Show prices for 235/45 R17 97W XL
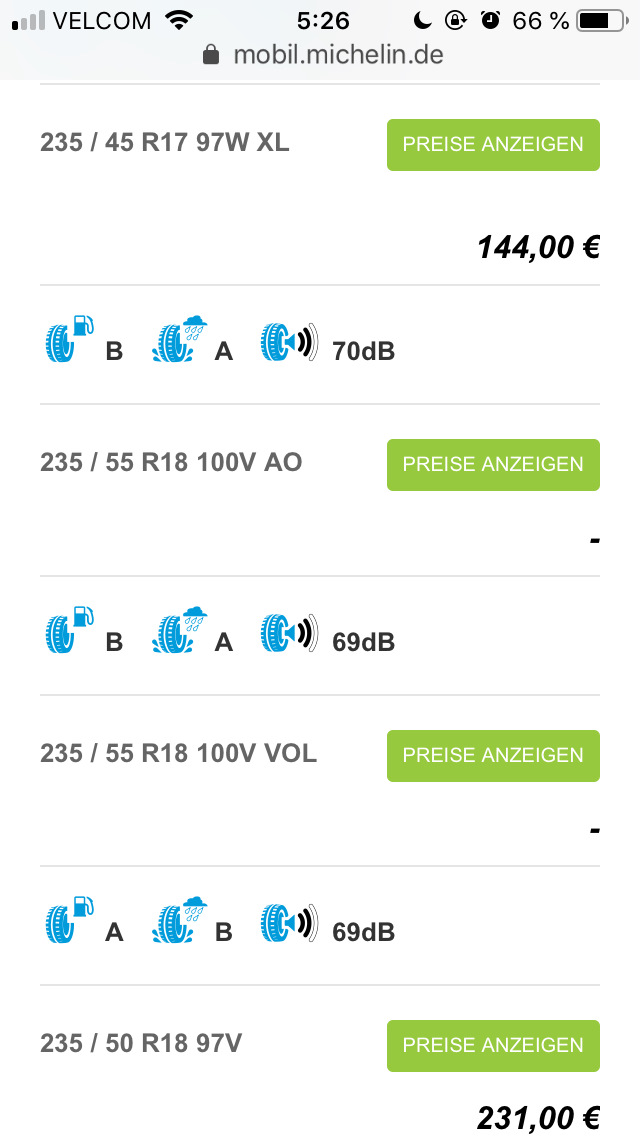Screen dimensions: 640x1136 [493, 145]
